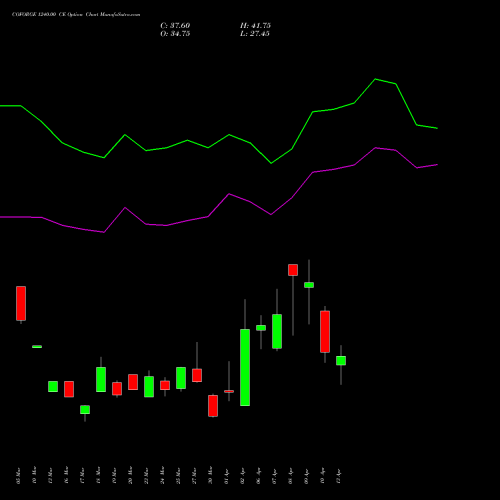Select the 08 Apr date label
The height and width of the screenshot is (500, 500).
click(x=290, y=476)
